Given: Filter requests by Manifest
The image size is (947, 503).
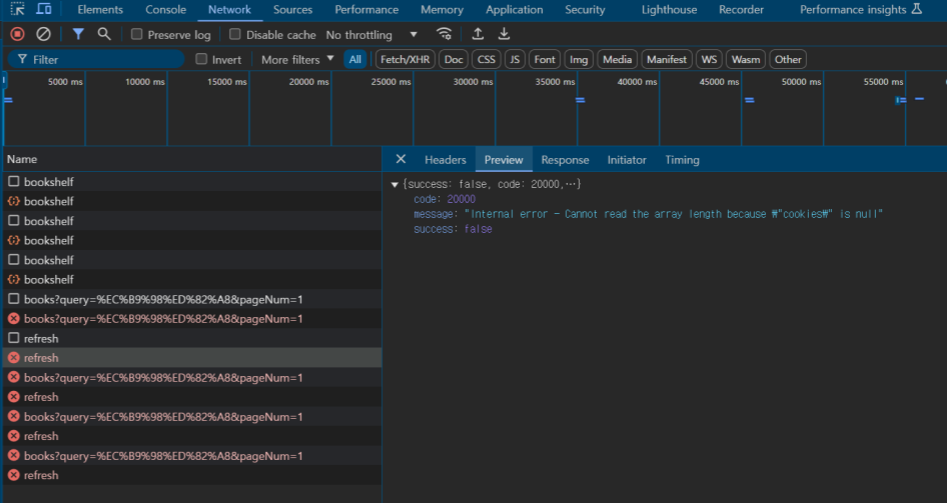Looking at the screenshot, I should (x=667, y=59).
